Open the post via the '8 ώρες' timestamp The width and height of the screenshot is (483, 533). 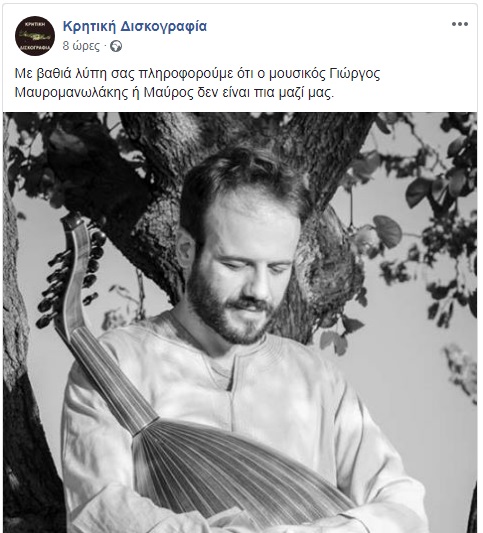(x=81, y=46)
